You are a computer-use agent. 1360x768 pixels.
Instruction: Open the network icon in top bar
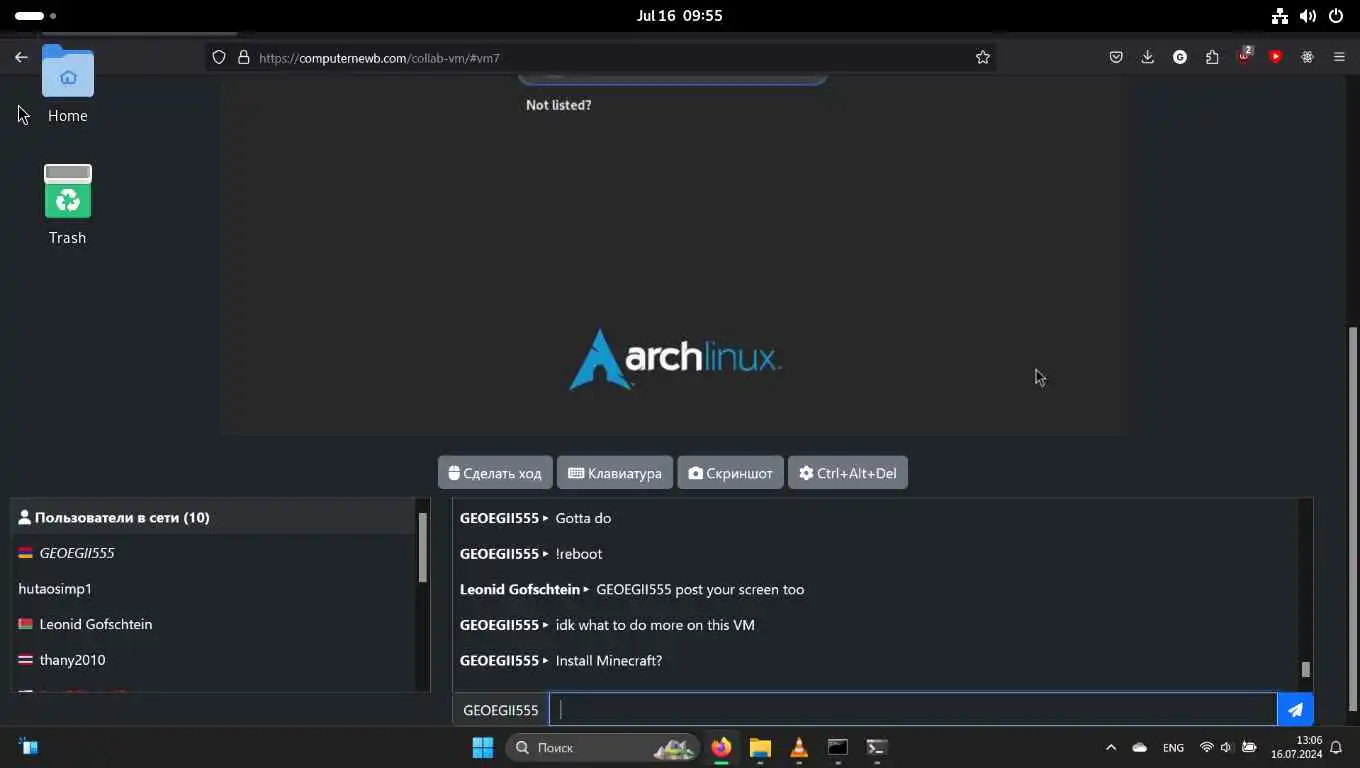(1280, 16)
